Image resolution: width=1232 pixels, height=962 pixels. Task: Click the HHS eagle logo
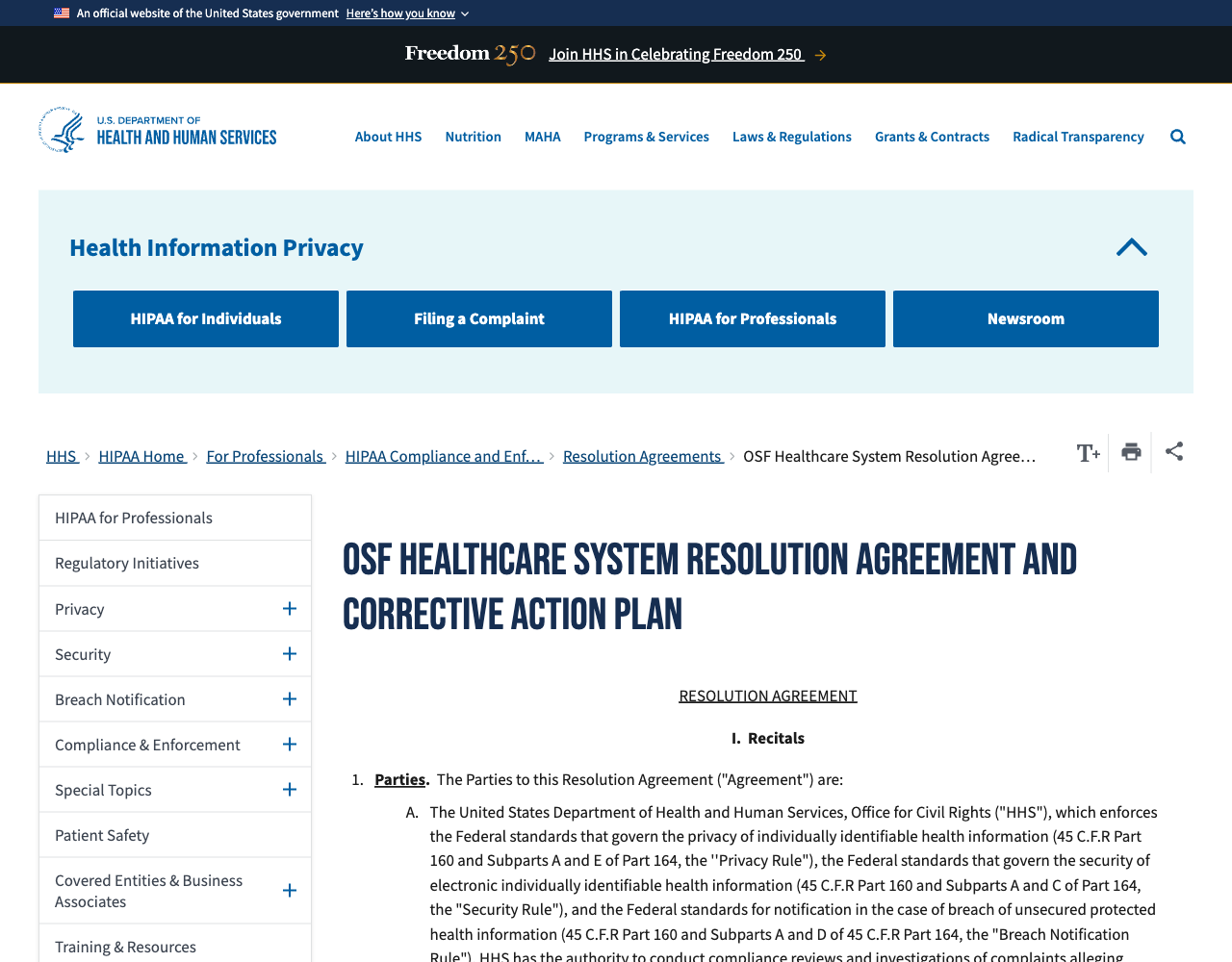(62, 130)
